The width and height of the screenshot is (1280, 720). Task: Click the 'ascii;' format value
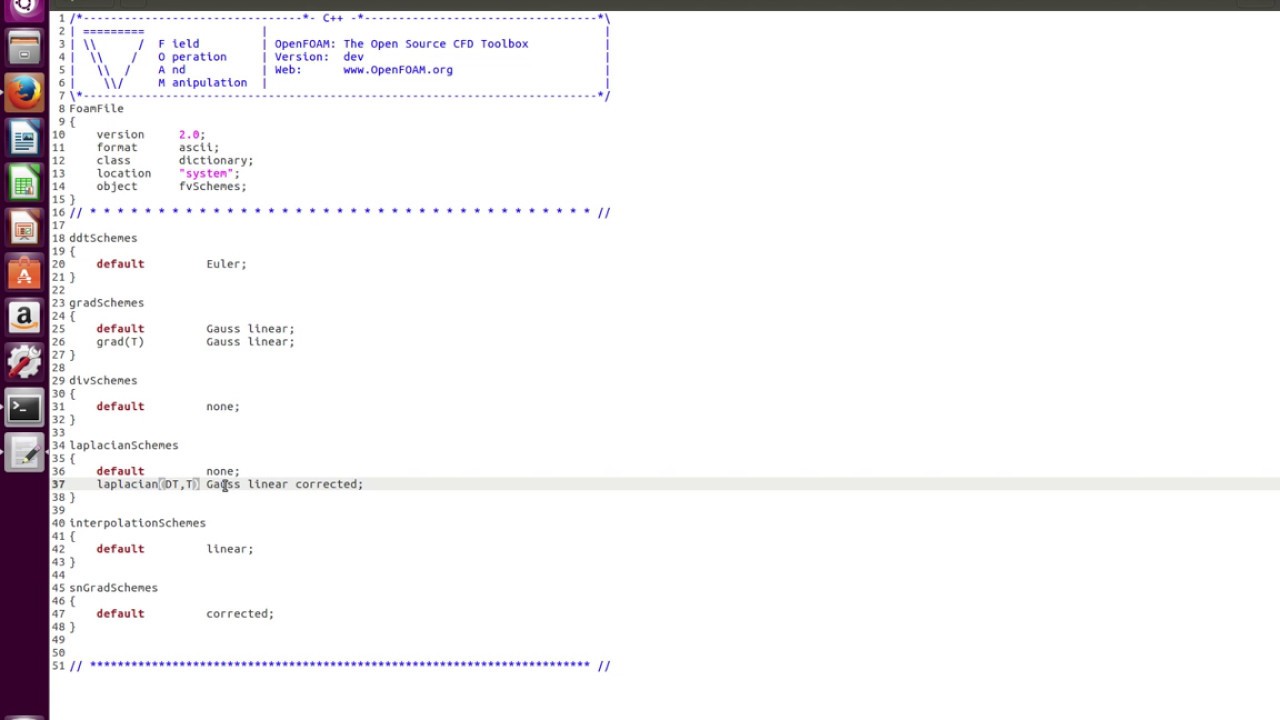[x=199, y=147]
